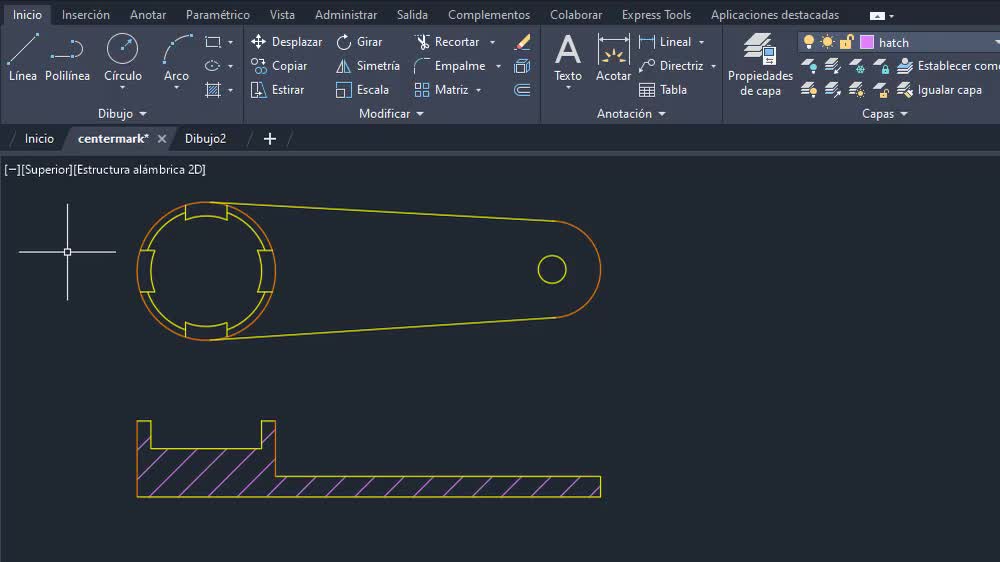Add a new drawing tab
This screenshot has width=1000, height=562.
pyautogui.click(x=270, y=138)
